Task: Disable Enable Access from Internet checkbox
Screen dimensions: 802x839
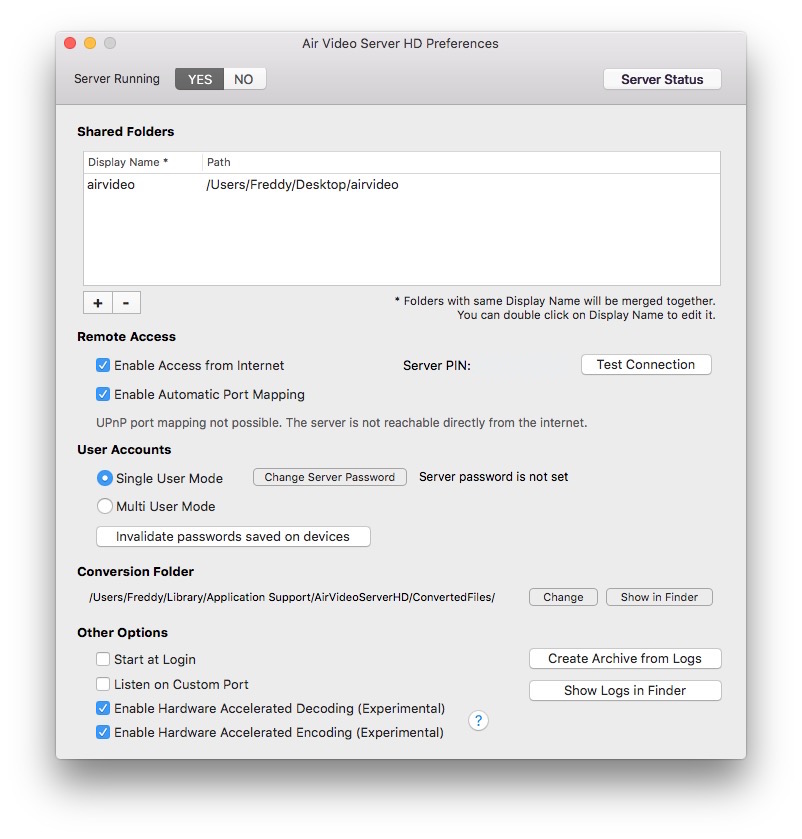Action: (103, 366)
